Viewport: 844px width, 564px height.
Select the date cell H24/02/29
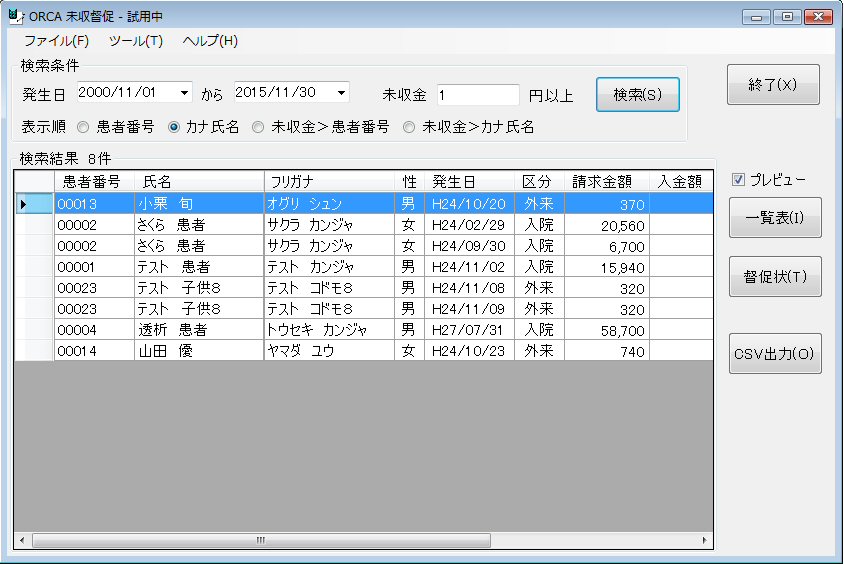point(469,225)
